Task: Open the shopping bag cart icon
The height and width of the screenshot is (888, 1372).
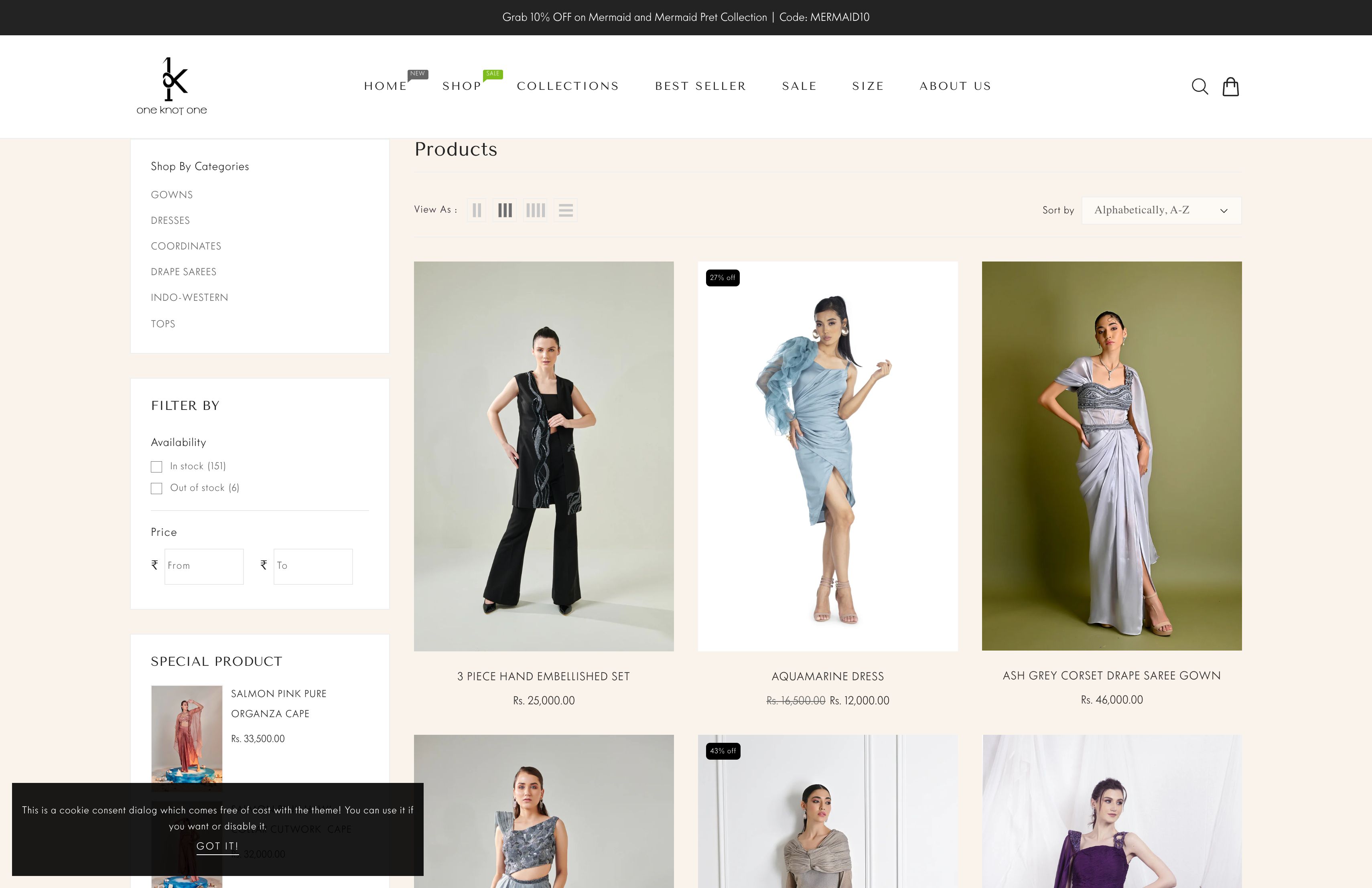Action: coord(1230,87)
